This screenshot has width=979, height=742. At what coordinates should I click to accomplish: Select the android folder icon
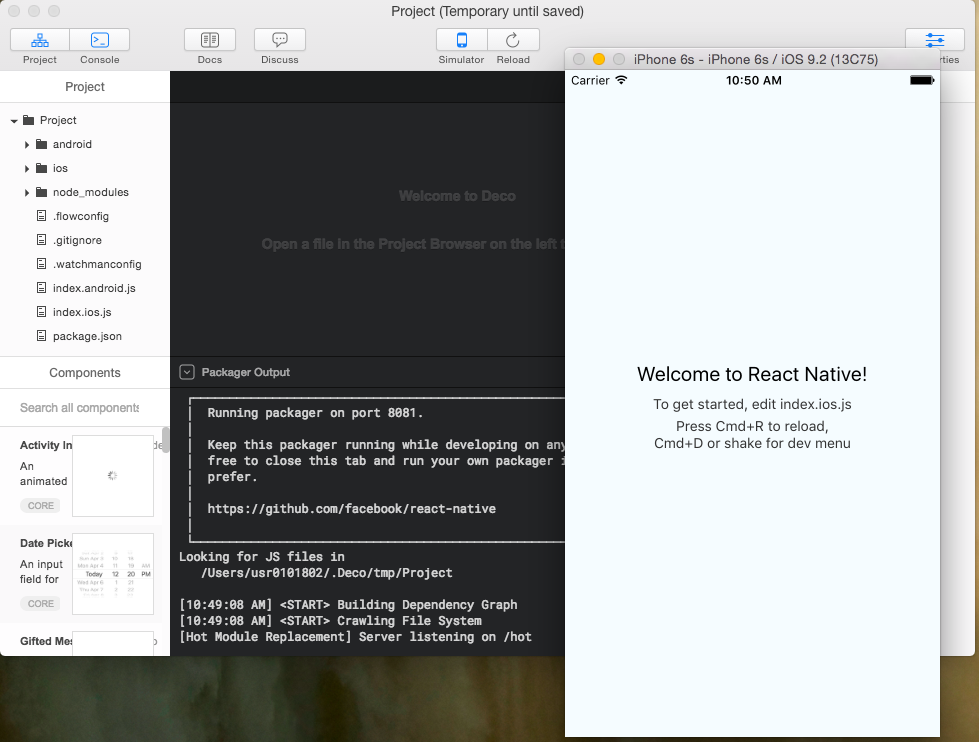pyautogui.click(x=42, y=144)
